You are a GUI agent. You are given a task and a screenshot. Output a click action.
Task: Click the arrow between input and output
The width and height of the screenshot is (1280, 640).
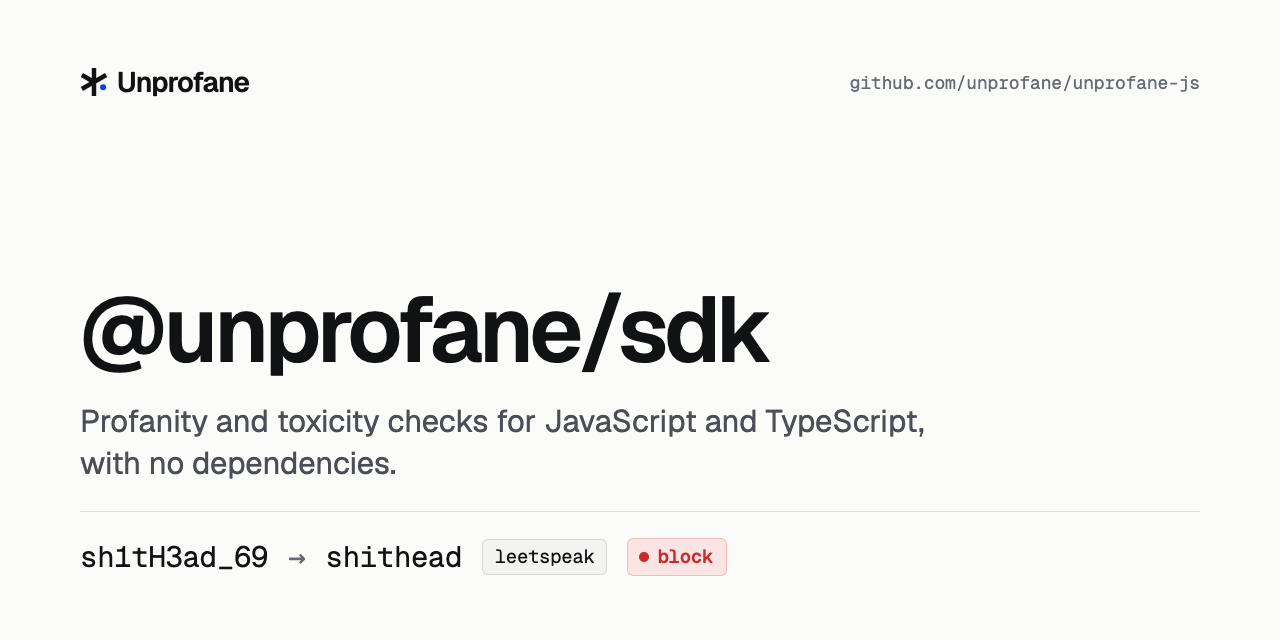[x=297, y=558]
